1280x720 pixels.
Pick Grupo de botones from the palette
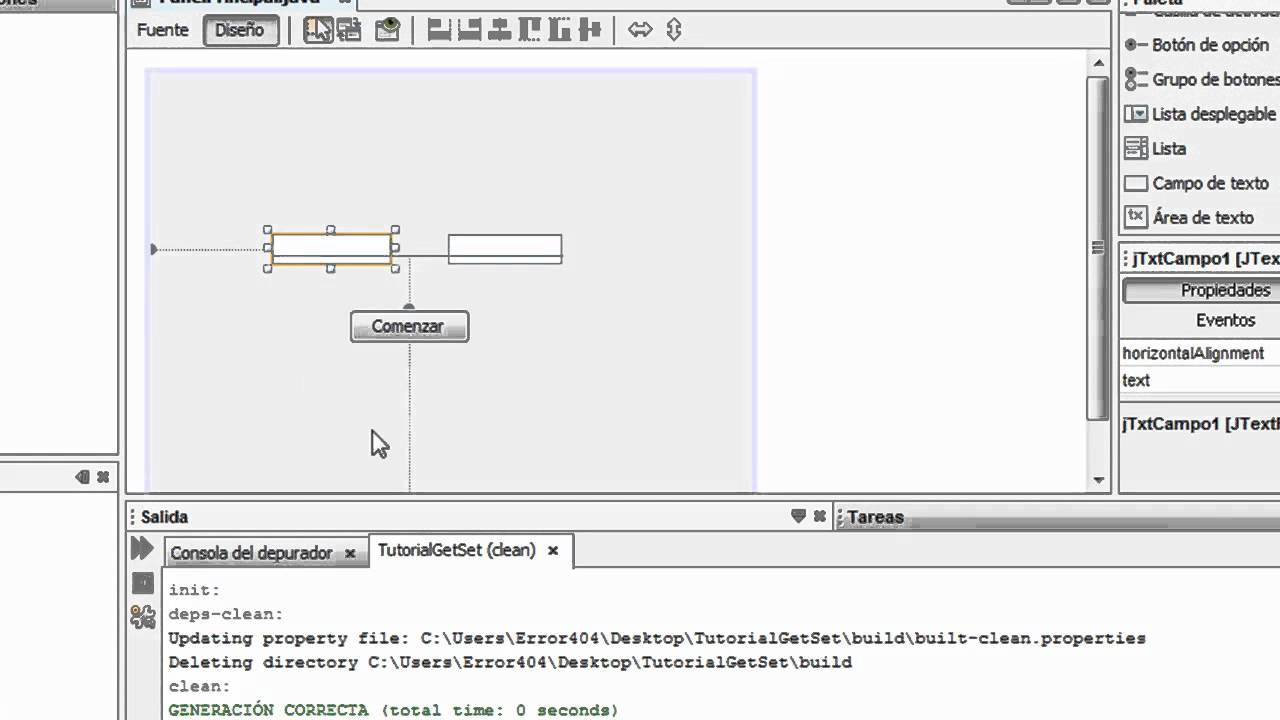[1202, 79]
